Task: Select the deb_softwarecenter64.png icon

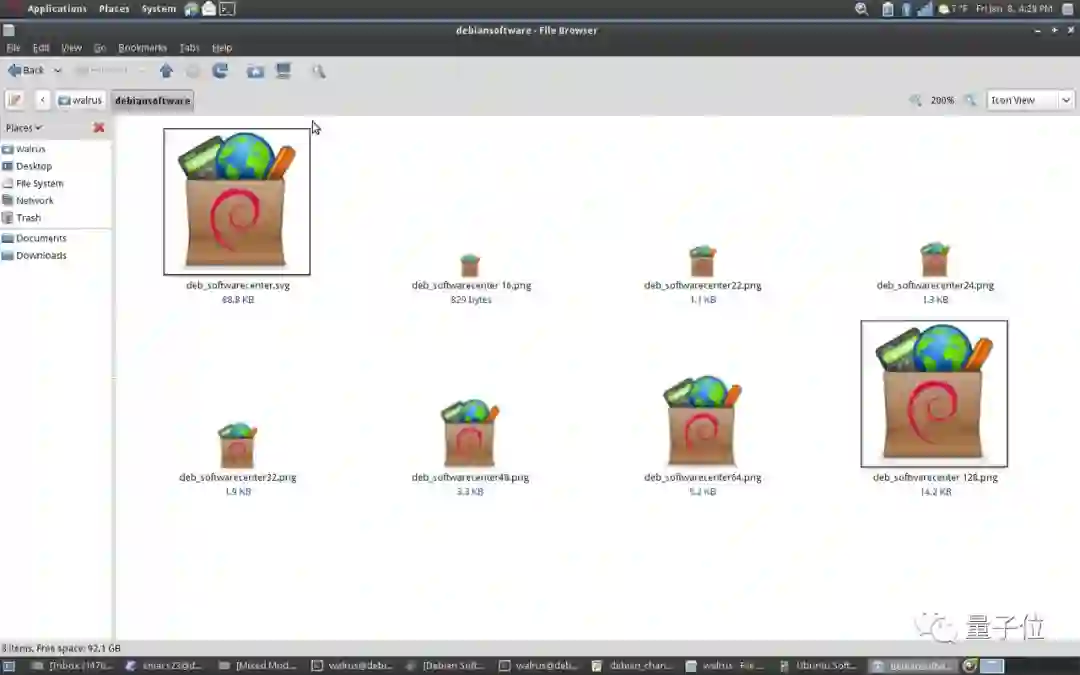Action: [702, 422]
